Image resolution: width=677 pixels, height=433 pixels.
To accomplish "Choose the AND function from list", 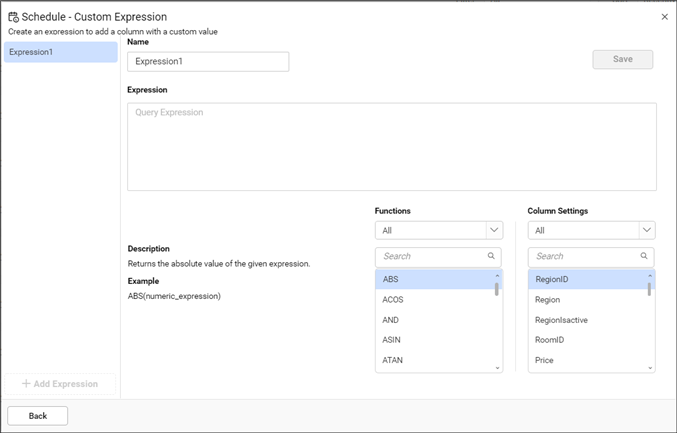I will (x=432, y=320).
